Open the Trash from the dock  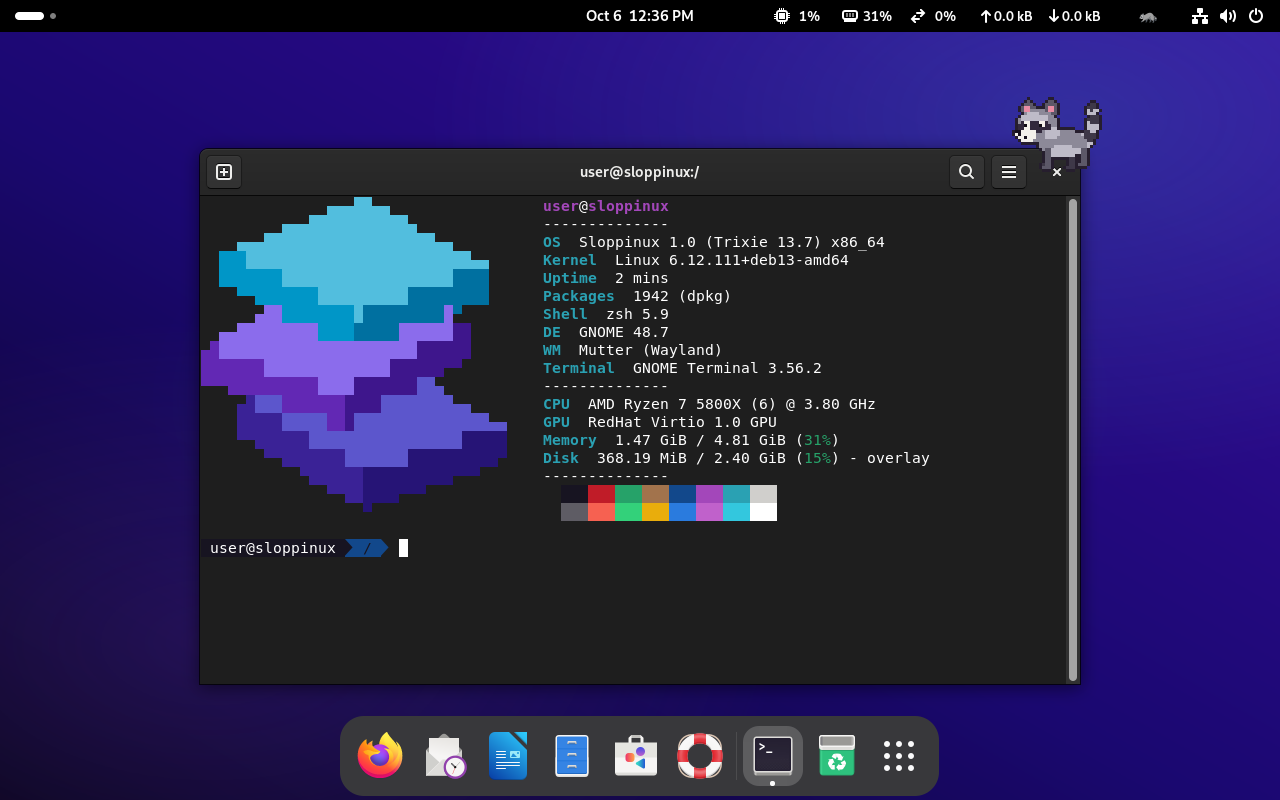[837, 756]
